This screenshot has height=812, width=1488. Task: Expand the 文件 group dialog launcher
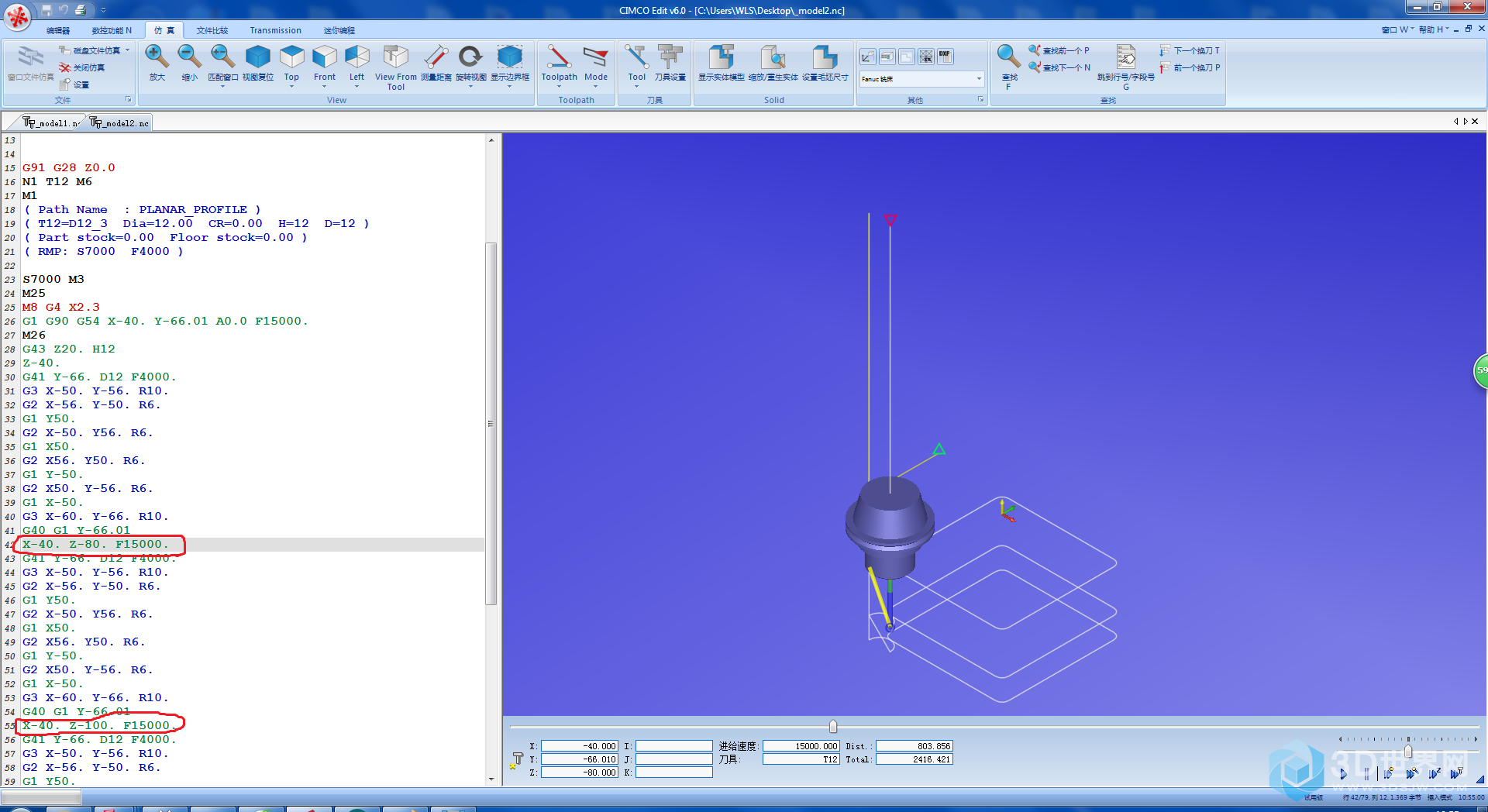click(x=129, y=99)
